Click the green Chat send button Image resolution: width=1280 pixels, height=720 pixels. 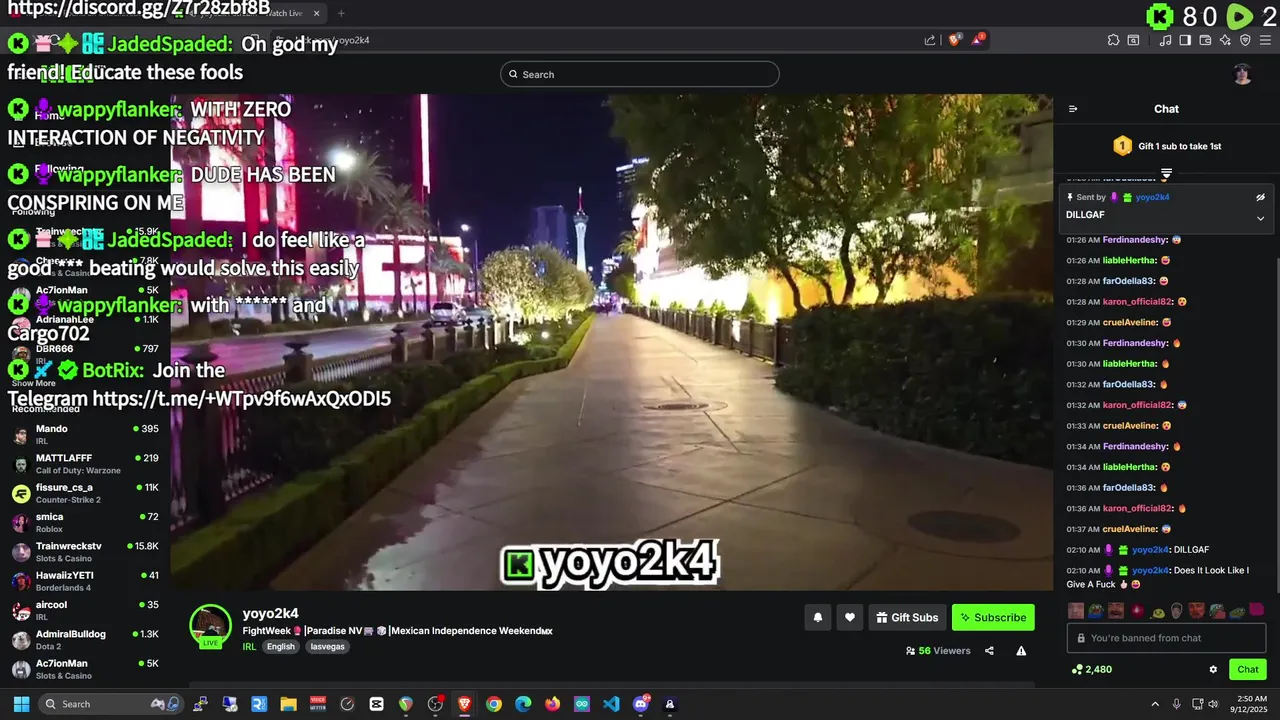pyautogui.click(x=1248, y=670)
